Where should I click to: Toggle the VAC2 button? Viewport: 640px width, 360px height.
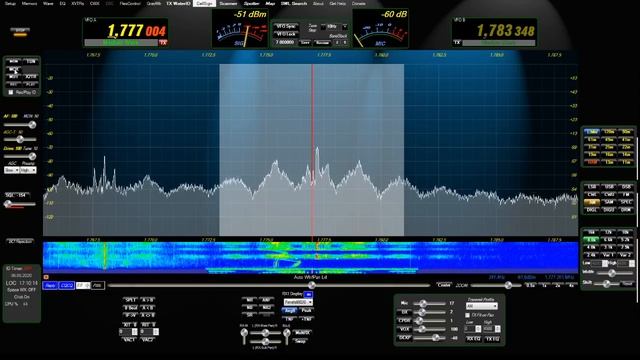(147, 340)
